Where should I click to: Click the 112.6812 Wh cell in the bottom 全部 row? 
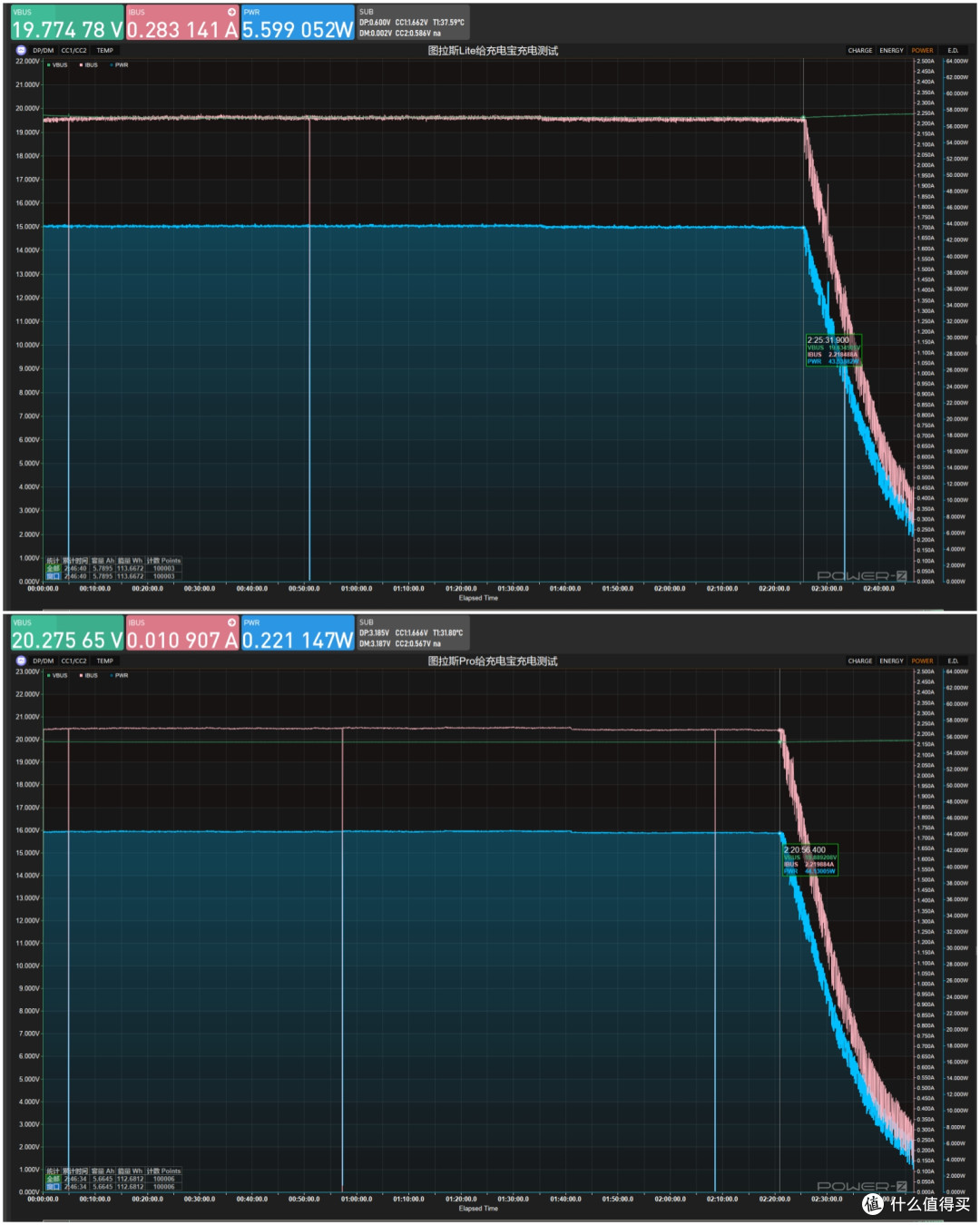pos(131,1180)
